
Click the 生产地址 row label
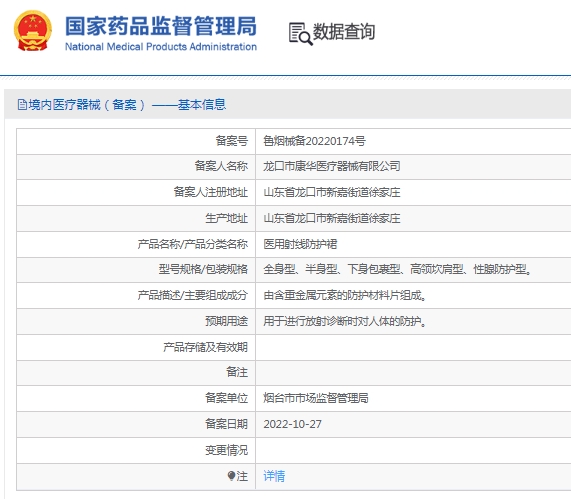[227, 218]
